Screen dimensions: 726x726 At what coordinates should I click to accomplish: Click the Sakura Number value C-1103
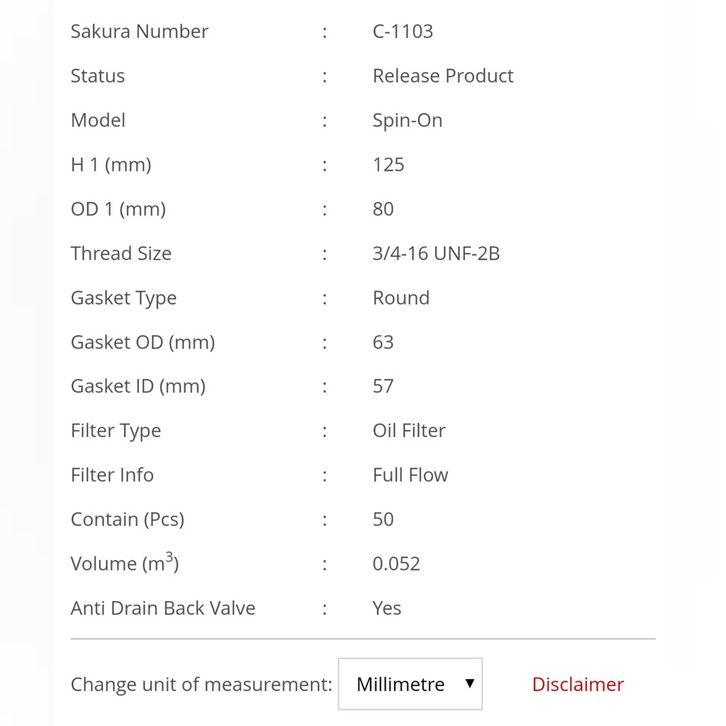tap(402, 31)
